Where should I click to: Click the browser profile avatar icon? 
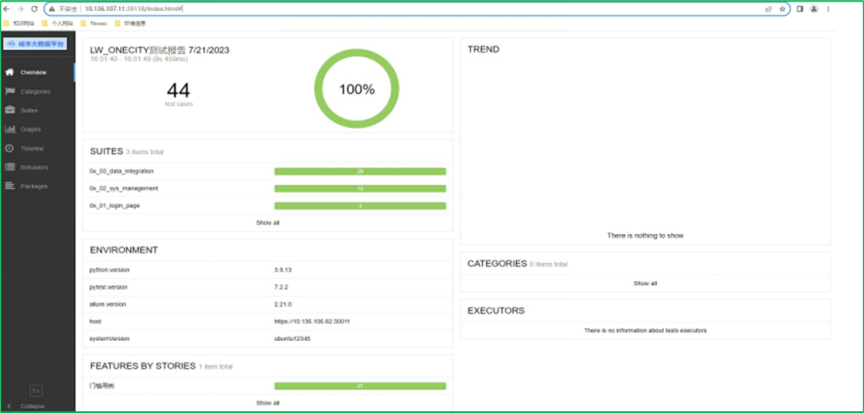815,8
